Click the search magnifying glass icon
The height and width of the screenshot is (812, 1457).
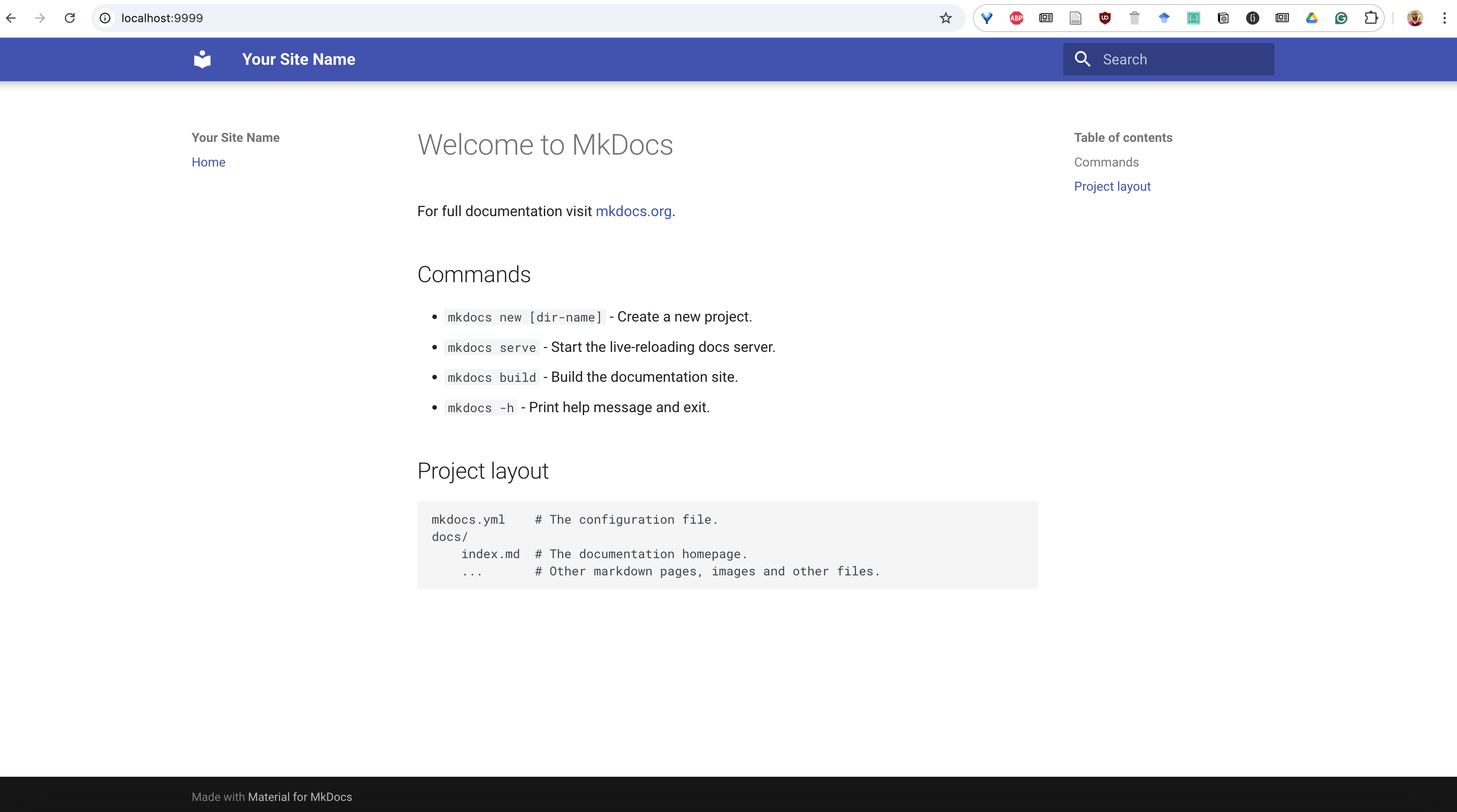click(x=1082, y=59)
